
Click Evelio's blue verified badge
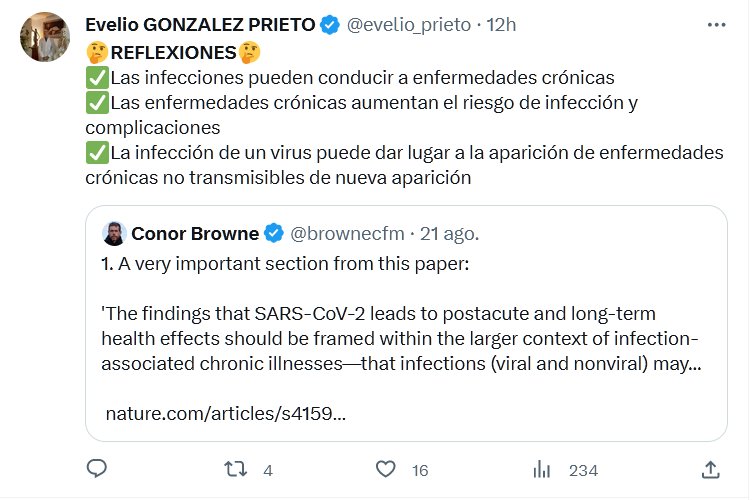pyautogui.click(x=329, y=25)
